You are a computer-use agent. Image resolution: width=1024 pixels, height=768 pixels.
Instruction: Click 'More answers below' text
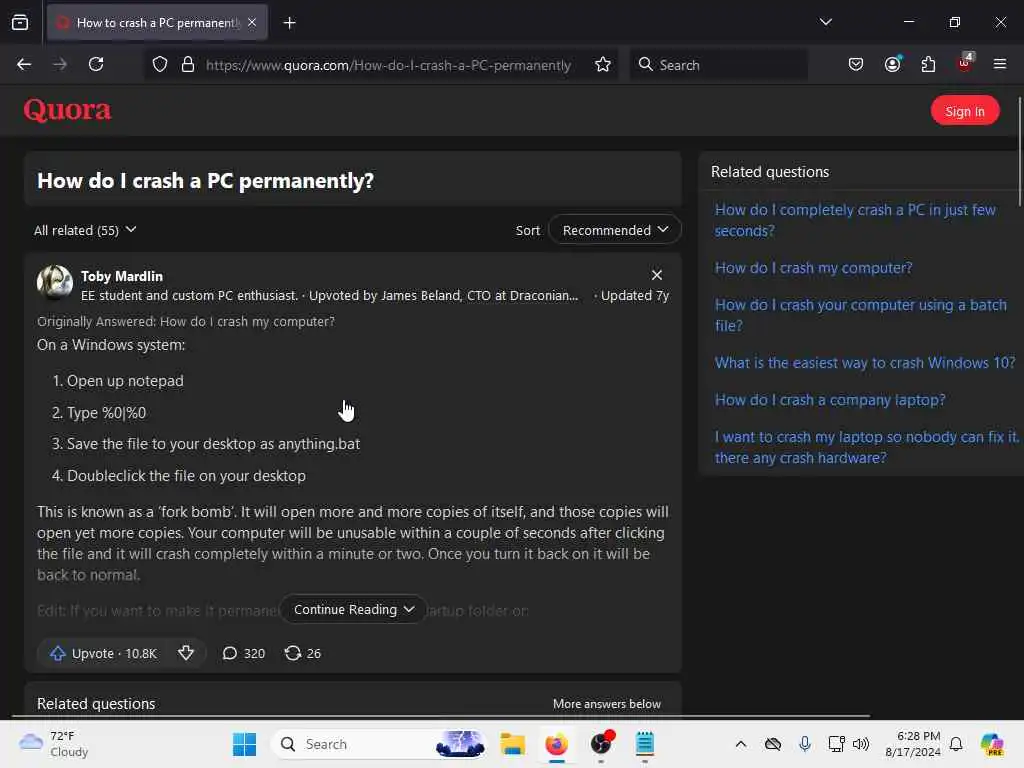click(607, 704)
